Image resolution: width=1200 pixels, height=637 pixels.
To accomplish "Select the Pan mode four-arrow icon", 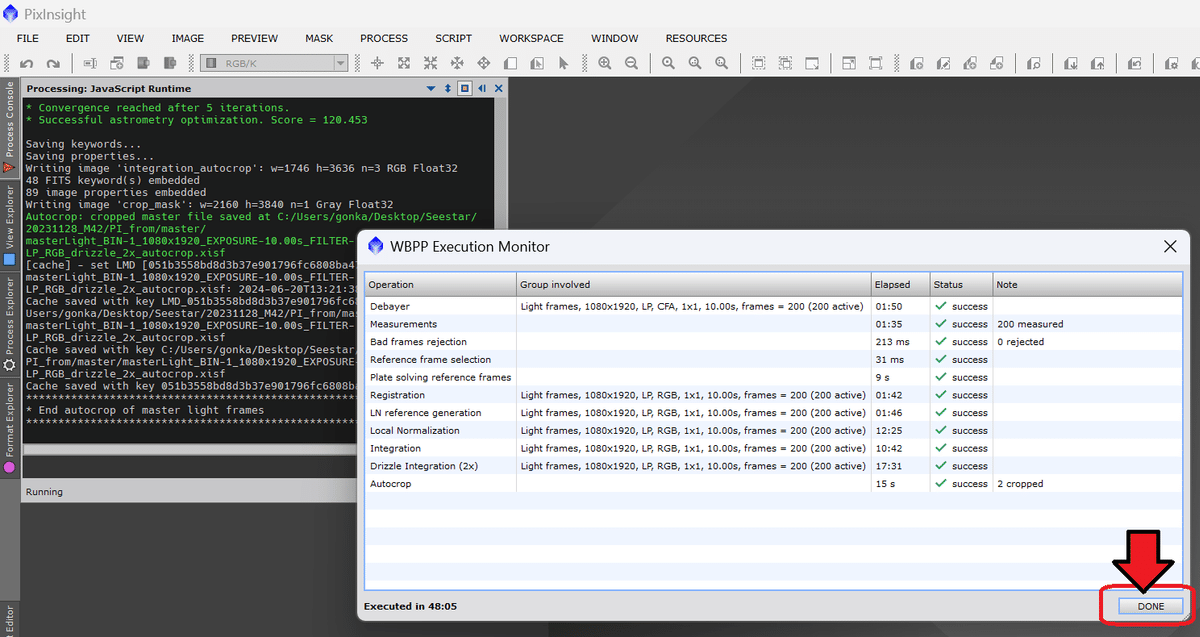I will [x=457, y=63].
